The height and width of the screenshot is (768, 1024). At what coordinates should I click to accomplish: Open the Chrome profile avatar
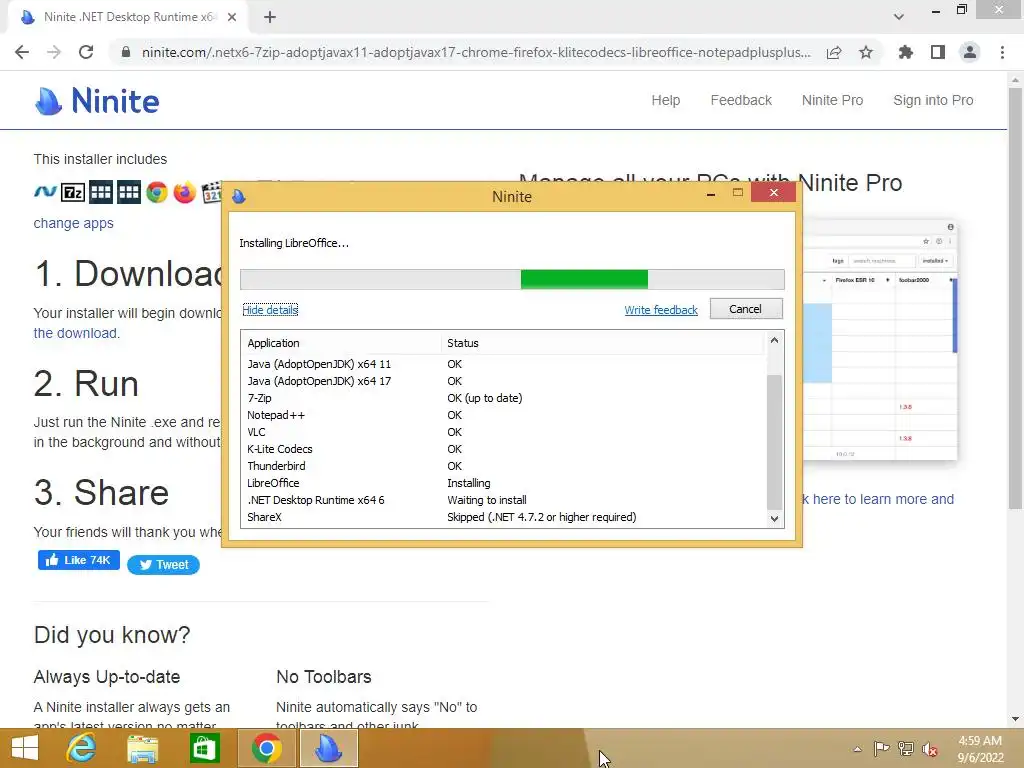click(x=970, y=52)
